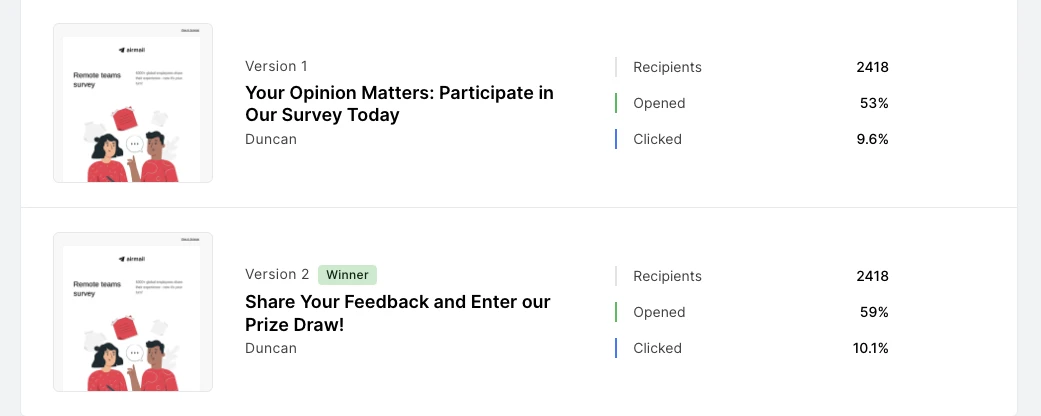
Task: Click the Version 2 label
Action: (277, 274)
